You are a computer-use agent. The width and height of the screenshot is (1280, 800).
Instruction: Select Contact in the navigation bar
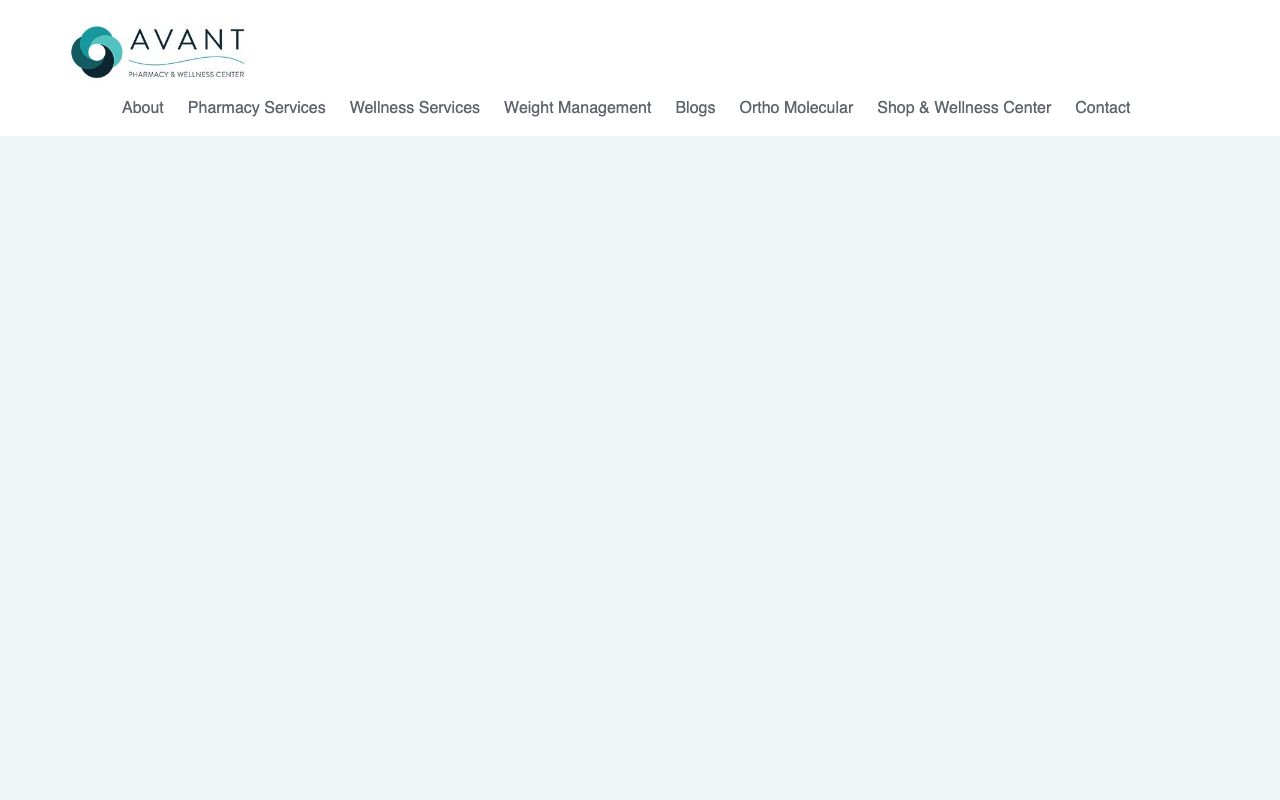1102,108
